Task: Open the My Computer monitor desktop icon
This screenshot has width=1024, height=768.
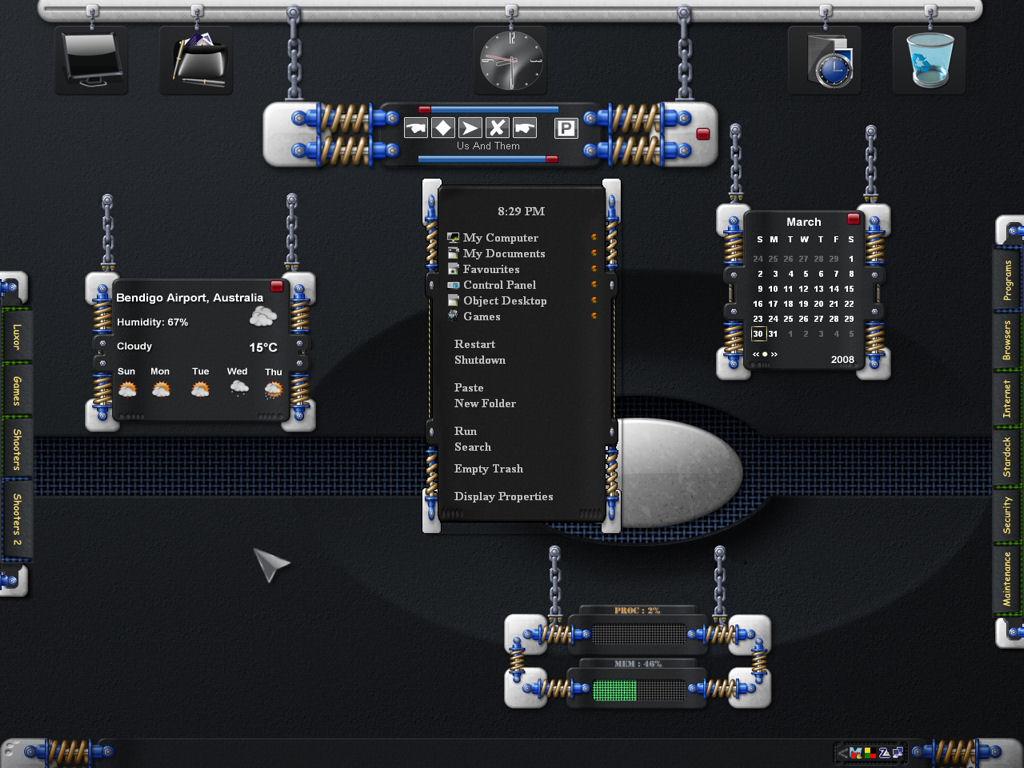Action: [x=91, y=59]
